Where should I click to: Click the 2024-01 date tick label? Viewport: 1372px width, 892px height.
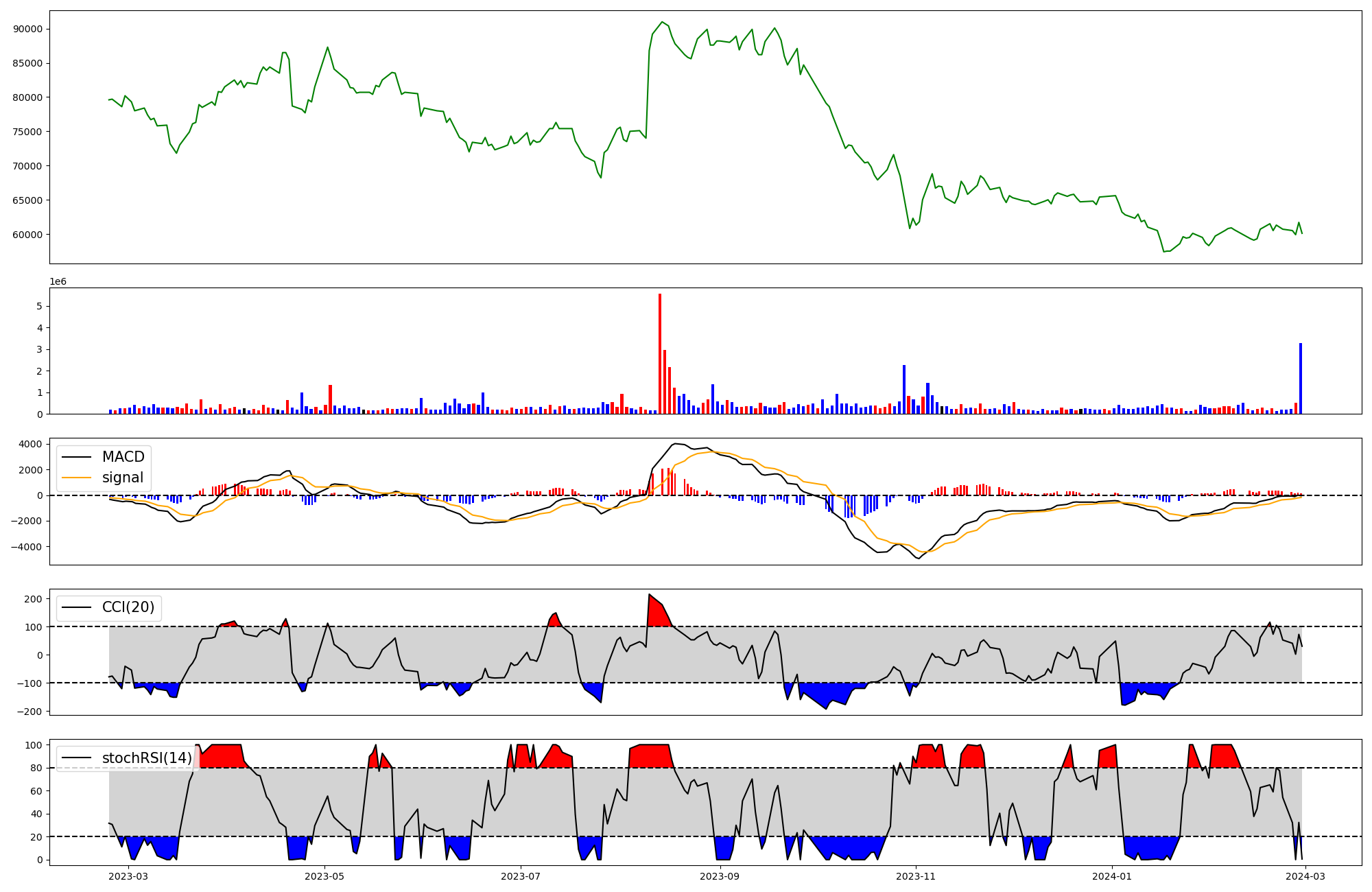[x=1112, y=876]
